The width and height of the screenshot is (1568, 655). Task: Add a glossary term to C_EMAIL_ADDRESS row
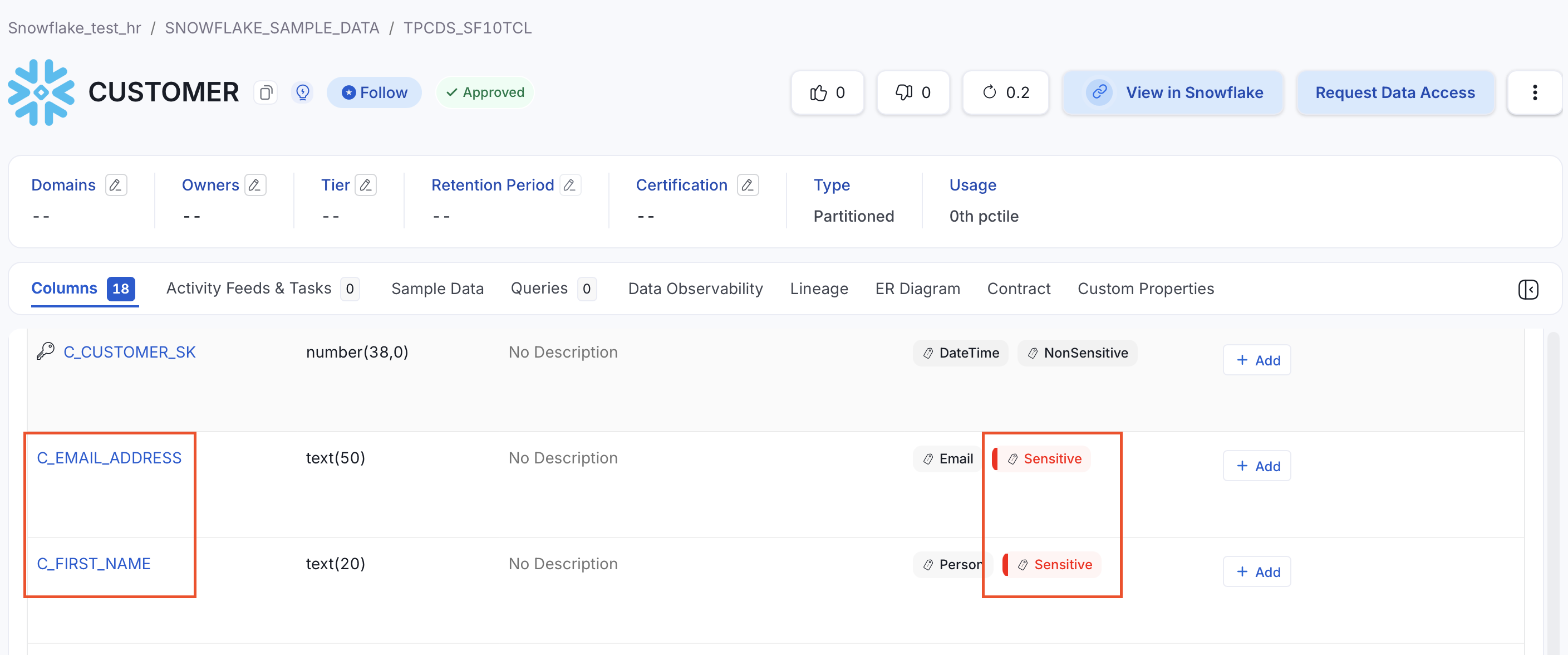(1257, 466)
